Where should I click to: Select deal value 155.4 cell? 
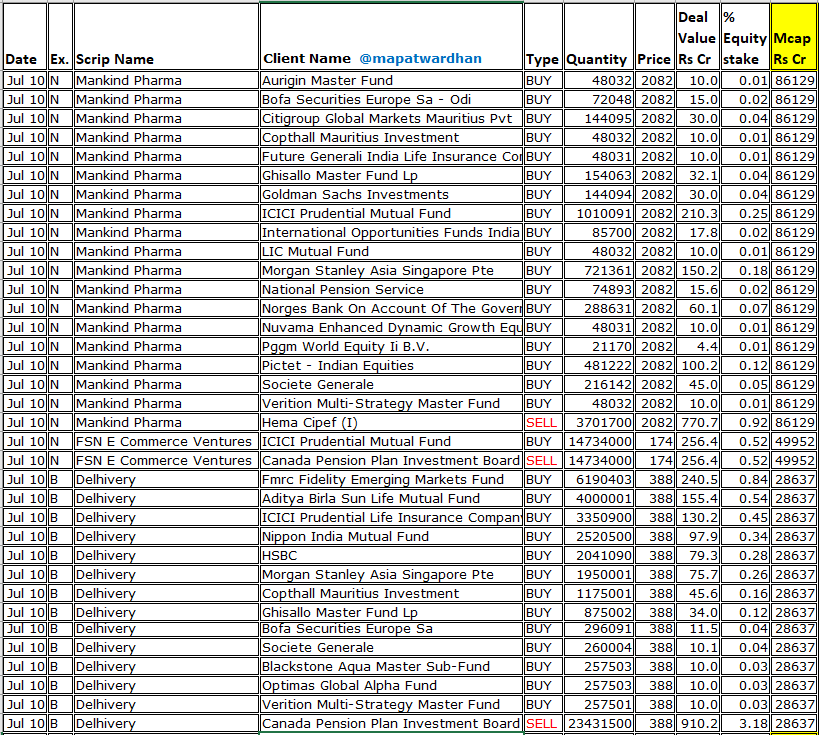click(x=697, y=498)
